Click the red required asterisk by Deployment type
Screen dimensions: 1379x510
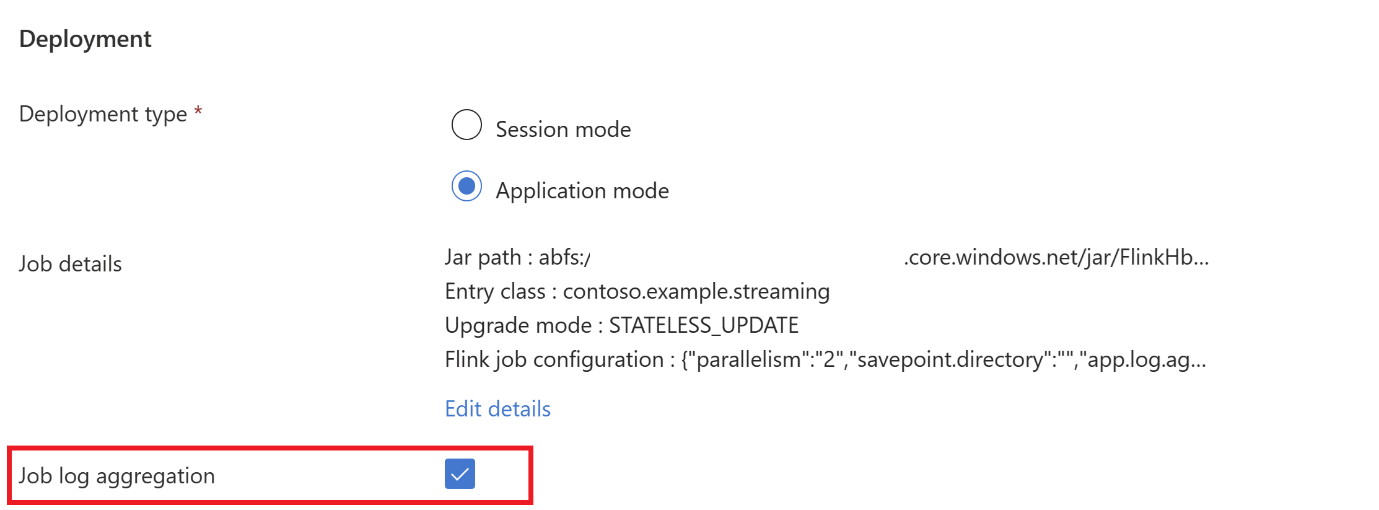(x=198, y=113)
